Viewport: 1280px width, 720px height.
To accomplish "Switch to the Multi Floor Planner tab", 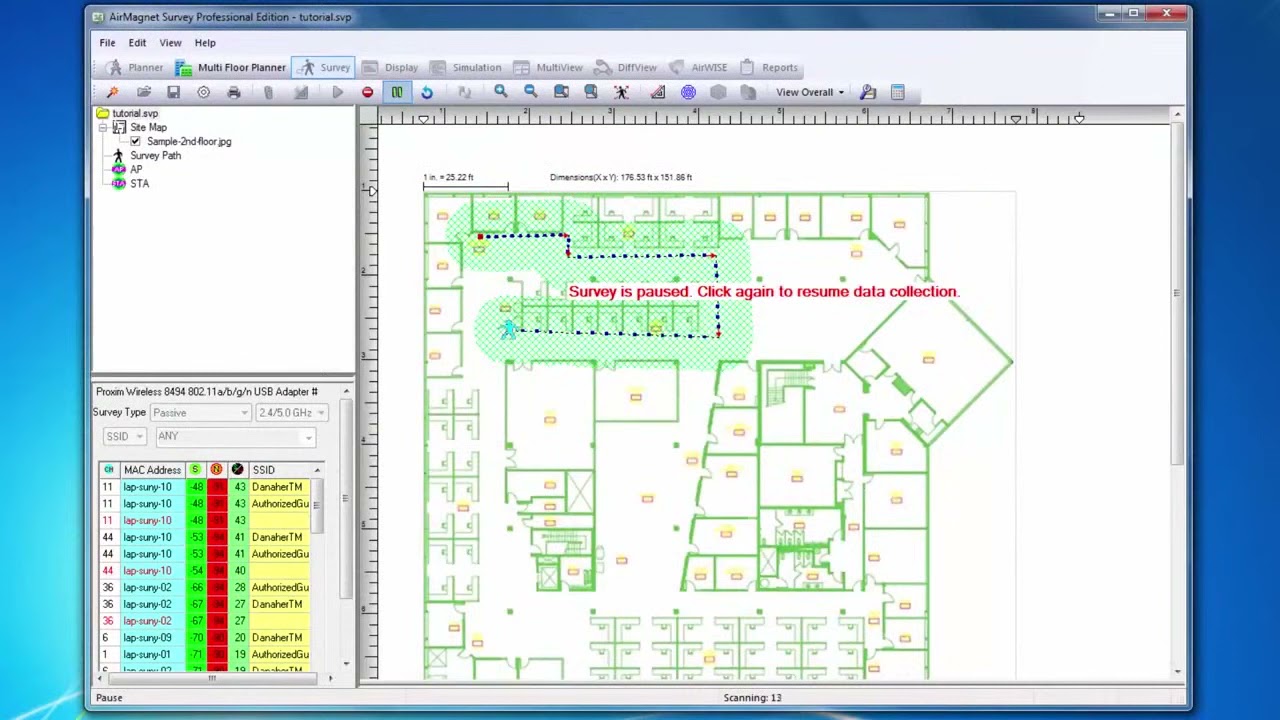I will pos(231,67).
